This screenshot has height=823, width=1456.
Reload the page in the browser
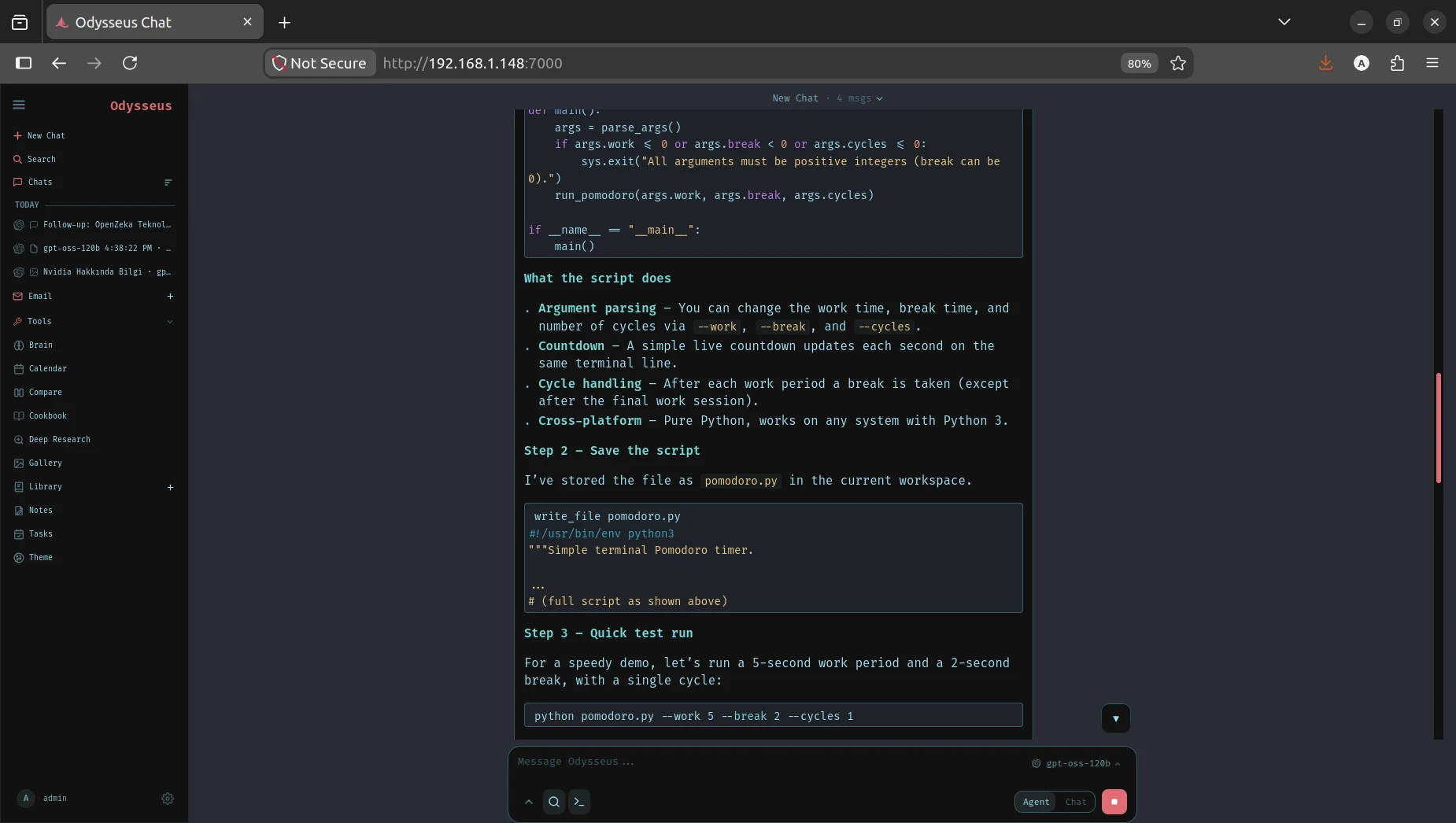pyautogui.click(x=130, y=63)
